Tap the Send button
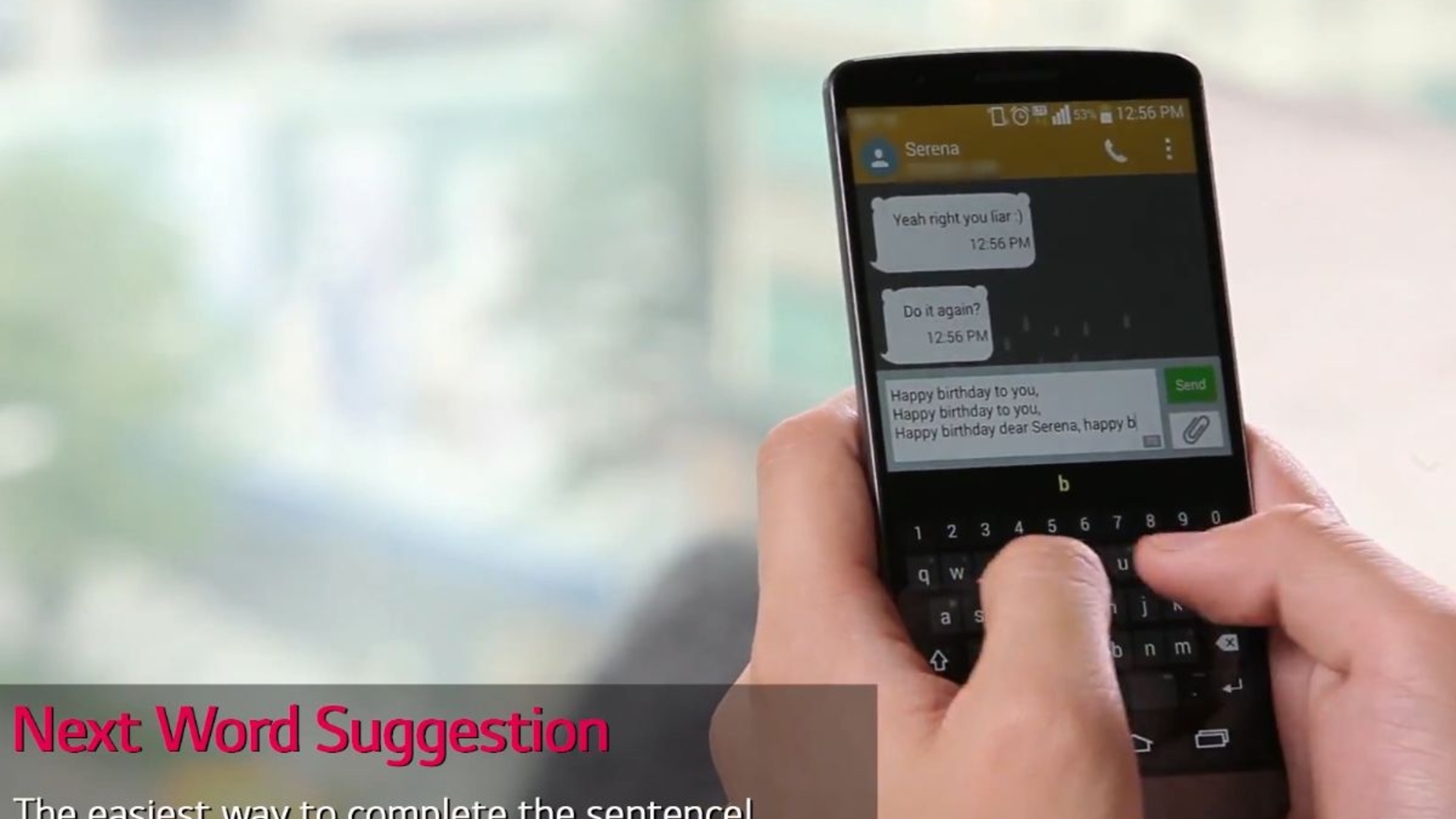 pos(1189,385)
